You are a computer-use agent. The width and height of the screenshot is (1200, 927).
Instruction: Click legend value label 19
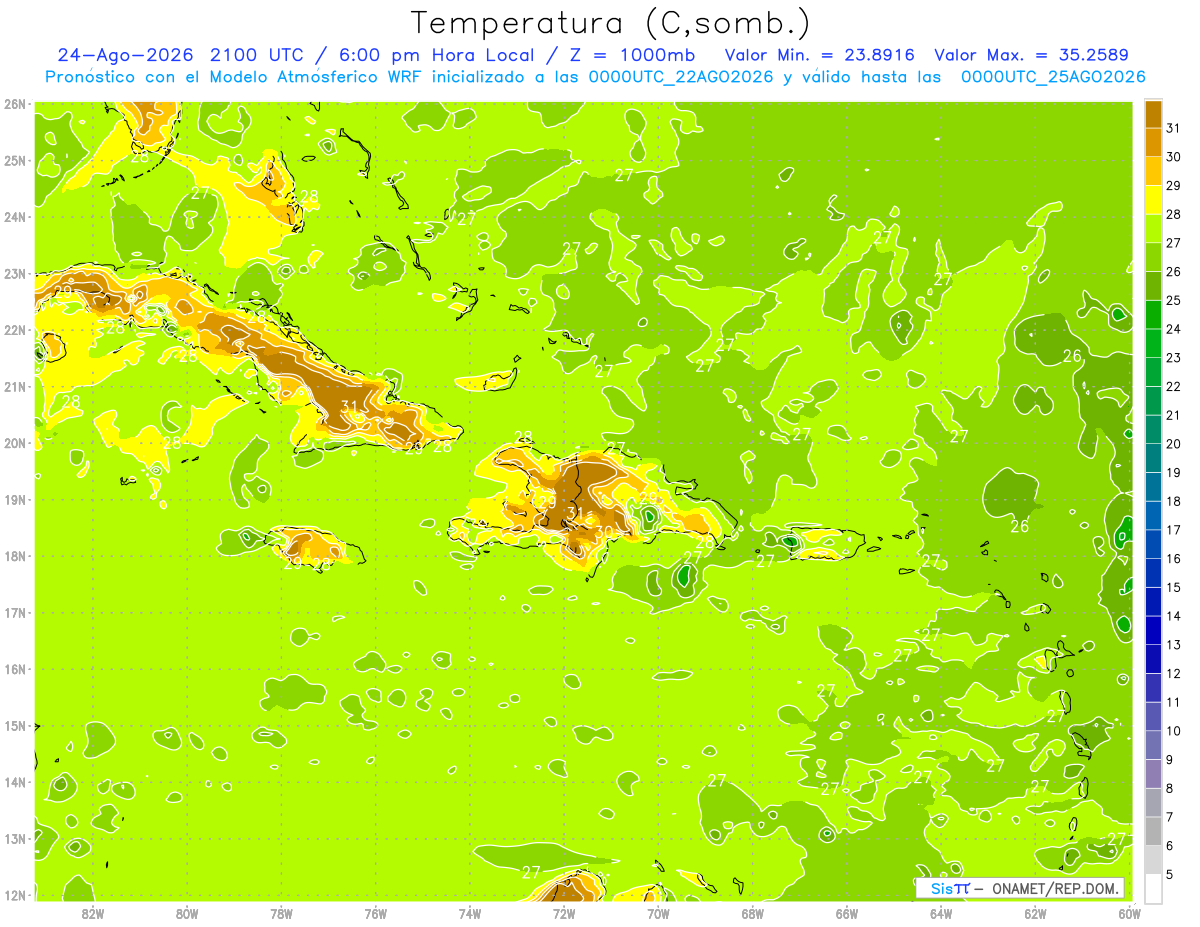tap(1173, 473)
